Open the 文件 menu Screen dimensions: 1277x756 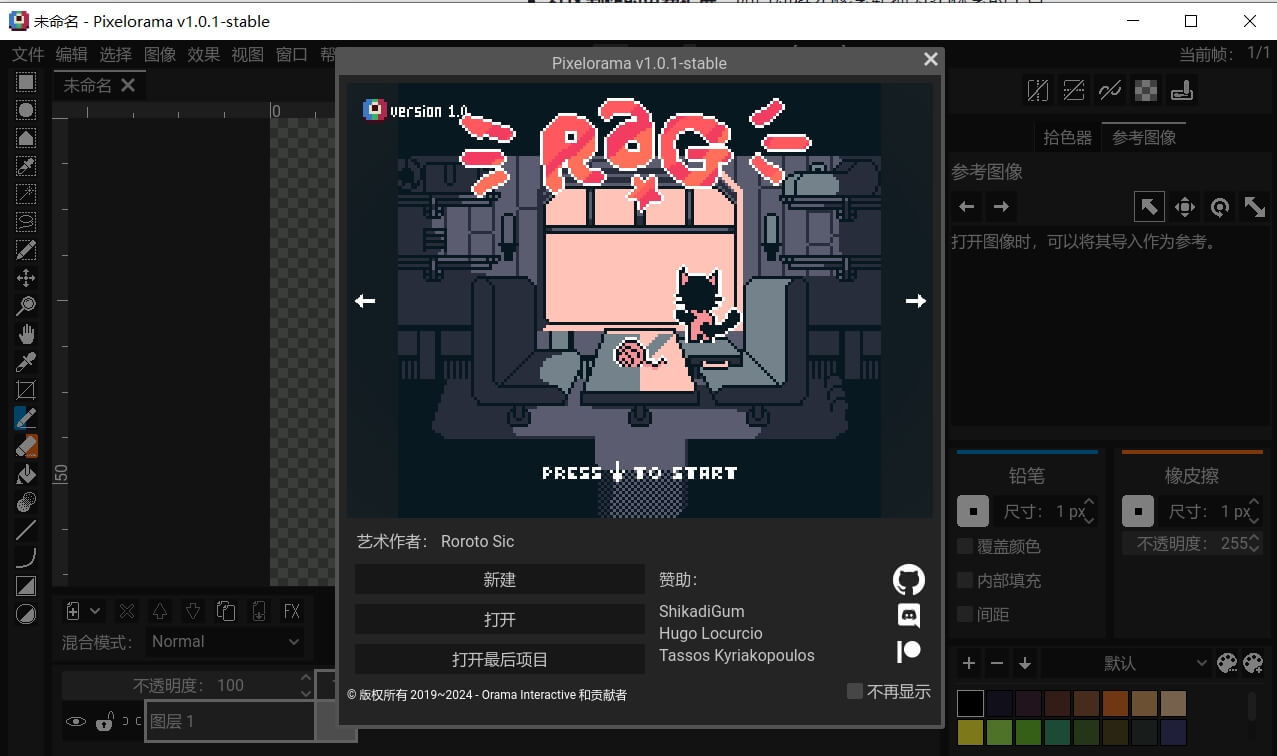(x=29, y=54)
